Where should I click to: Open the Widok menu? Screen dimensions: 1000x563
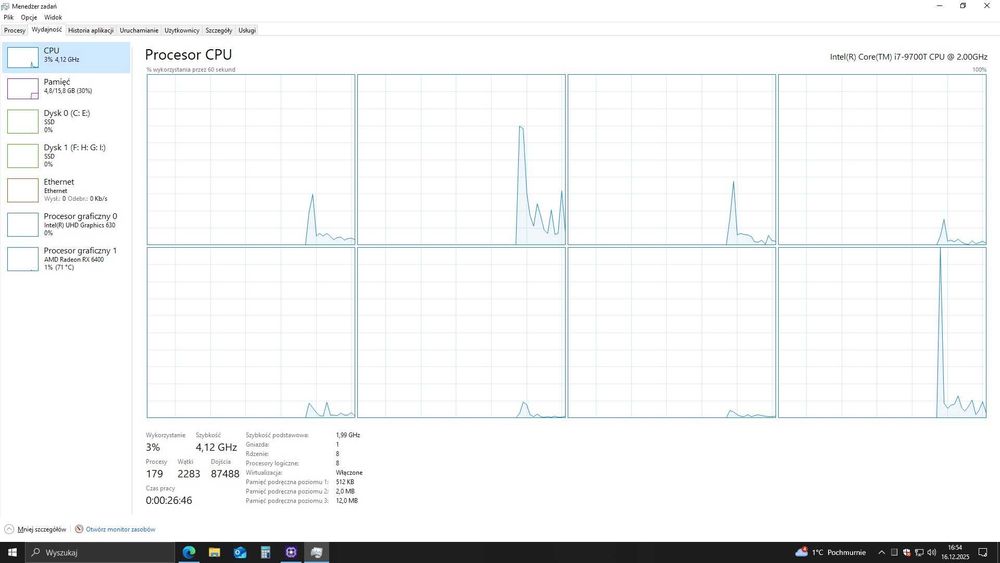[x=53, y=17]
